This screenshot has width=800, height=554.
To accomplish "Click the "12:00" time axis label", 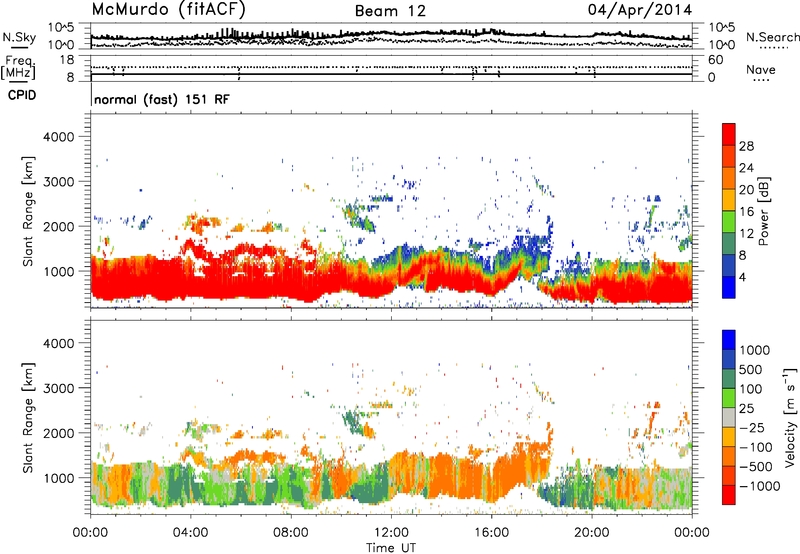I will pyautogui.click(x=391, y=533).
